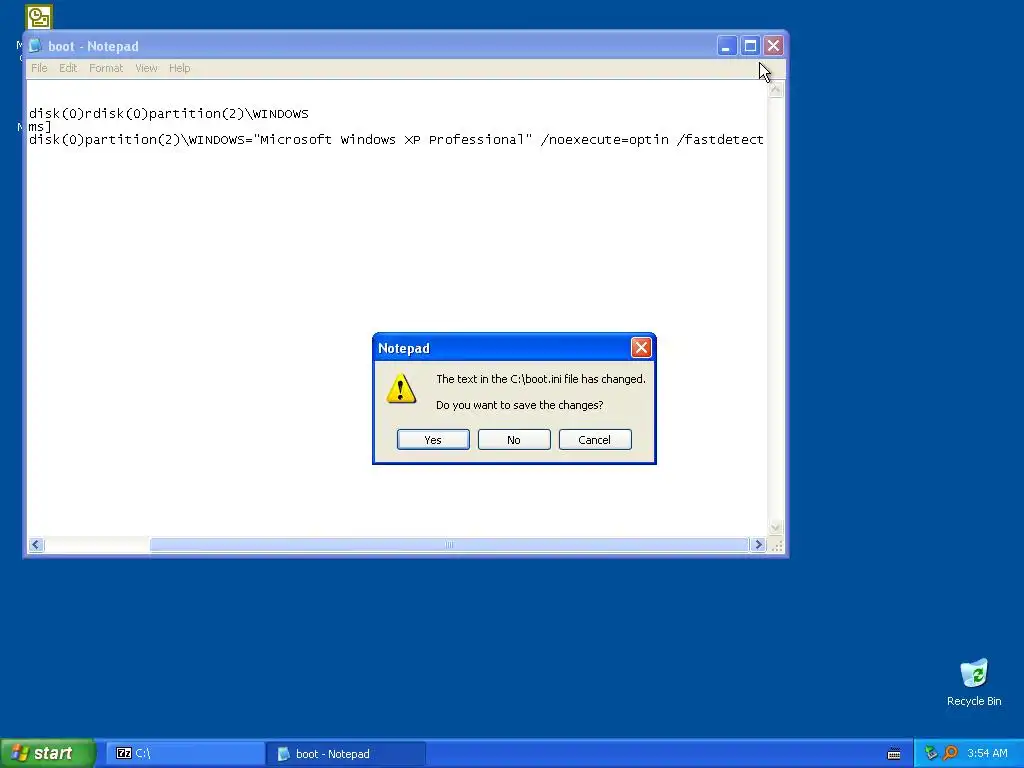Screen dimensions: 1024x768
Task: Click the dialog message about C:\boot.ini
Action: (541, 379)
